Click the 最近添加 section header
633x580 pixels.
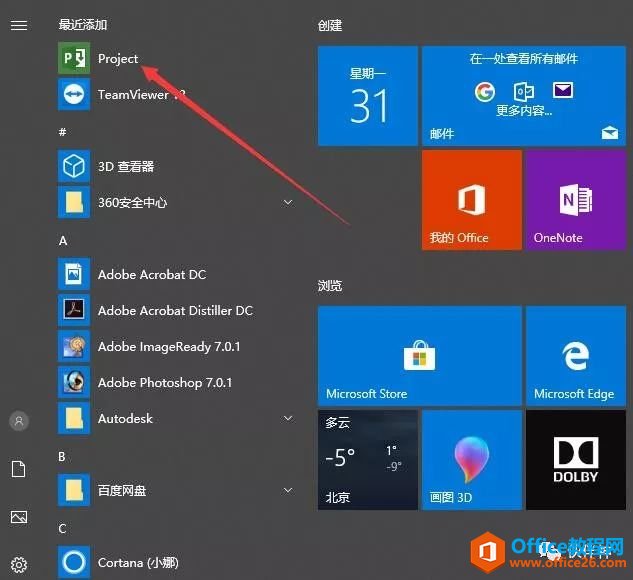point(83,25)
